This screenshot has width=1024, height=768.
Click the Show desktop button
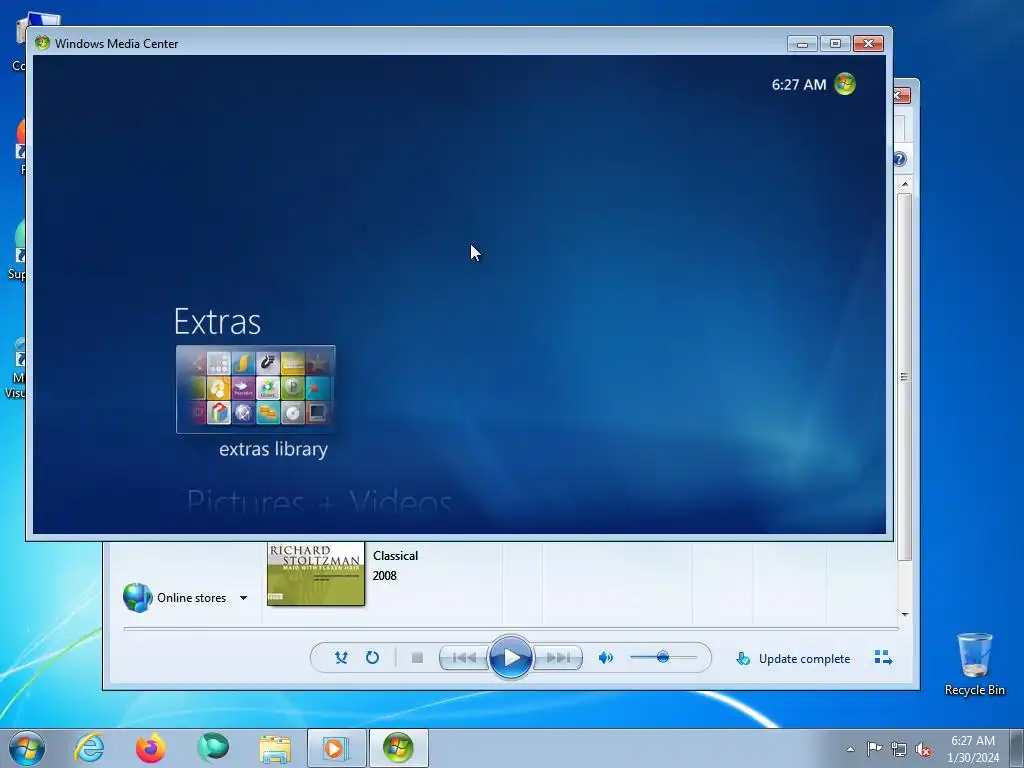pyautogui.click(x=1017, y=748)
